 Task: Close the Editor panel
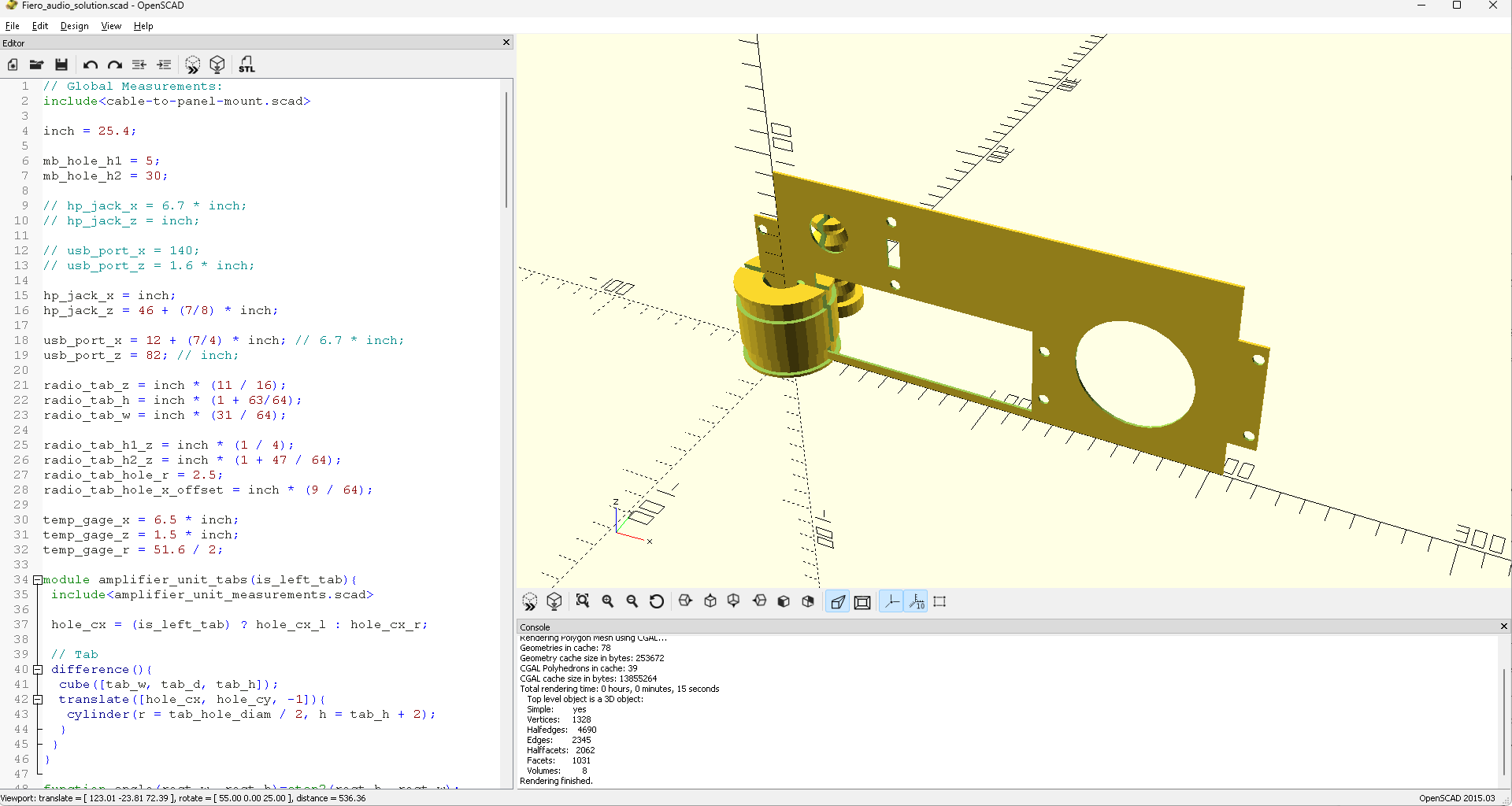coord(506,43)
